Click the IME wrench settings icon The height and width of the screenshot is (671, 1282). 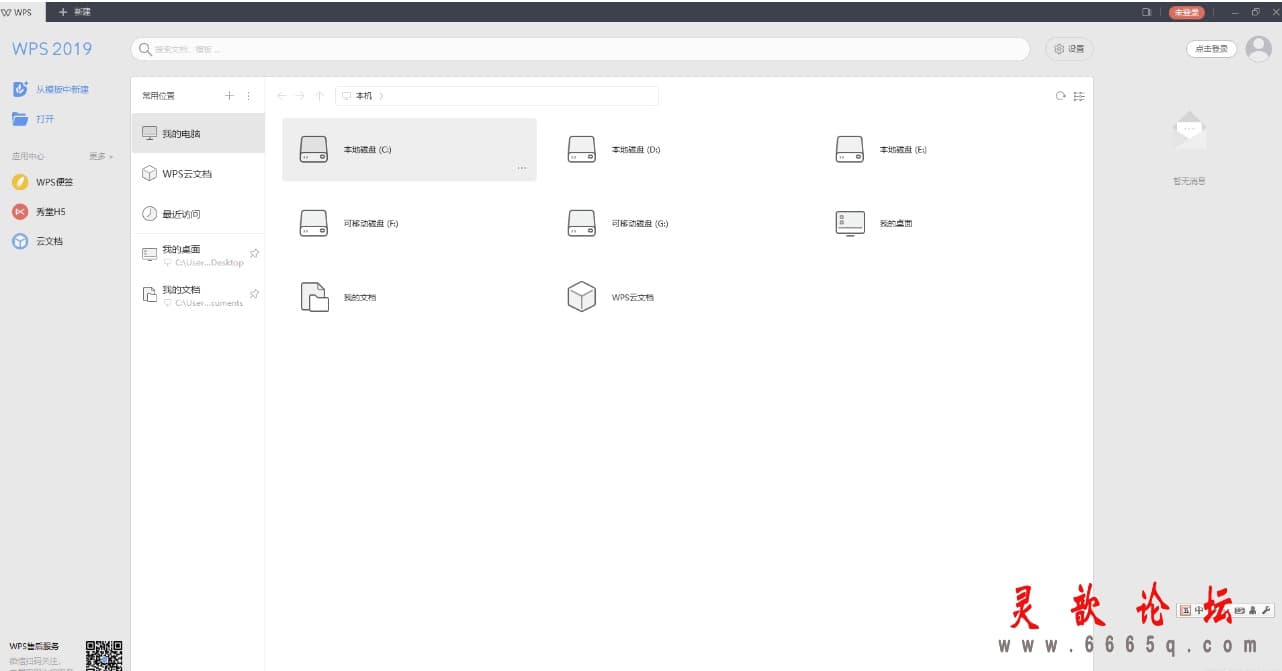click(1267, 610)
